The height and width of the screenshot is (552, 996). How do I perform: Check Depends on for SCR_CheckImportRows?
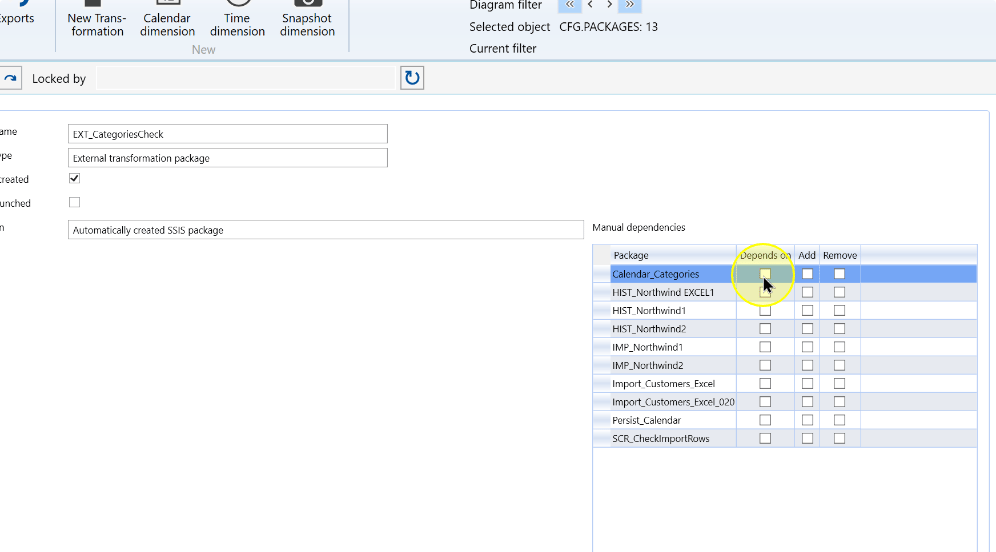coord(765,438)
